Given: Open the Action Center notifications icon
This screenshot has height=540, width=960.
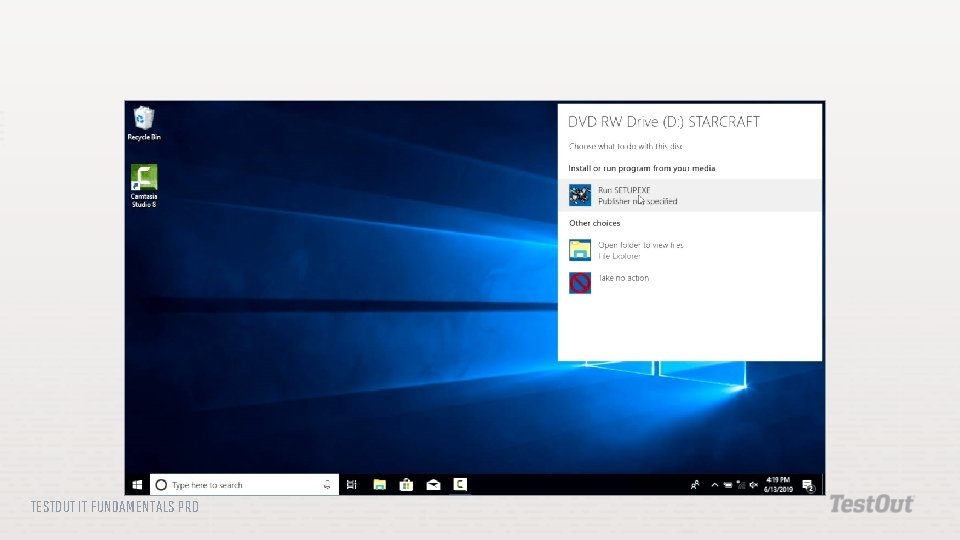Looking at the screenshot, I should (808, 486).
